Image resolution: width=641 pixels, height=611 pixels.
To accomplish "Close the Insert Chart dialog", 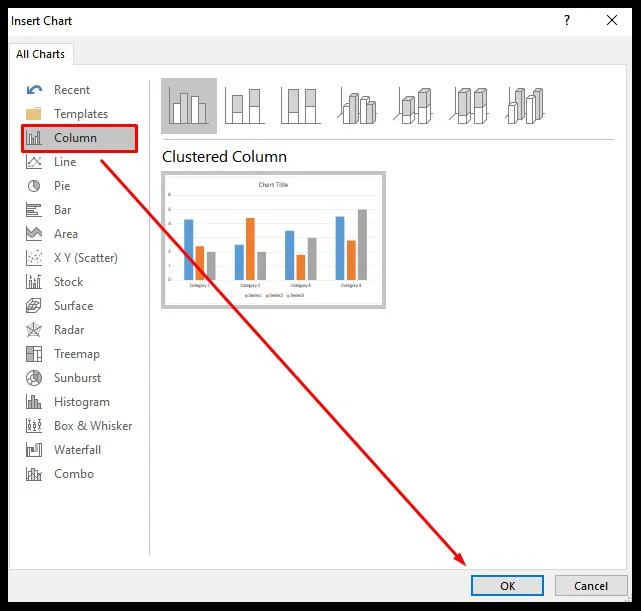I will coord(612,20).
